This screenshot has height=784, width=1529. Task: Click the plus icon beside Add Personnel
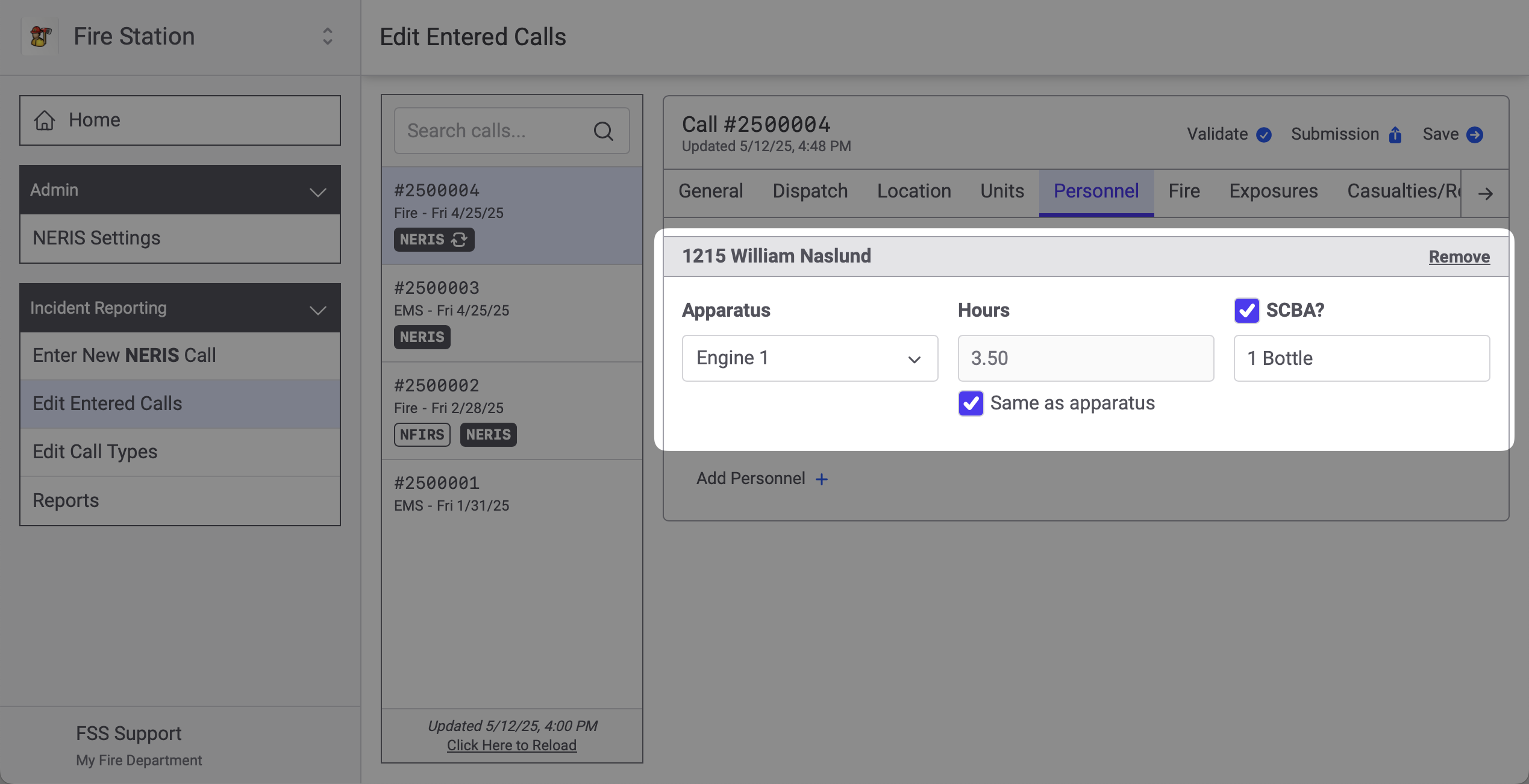pyautogui.click(x=821, y=479)
